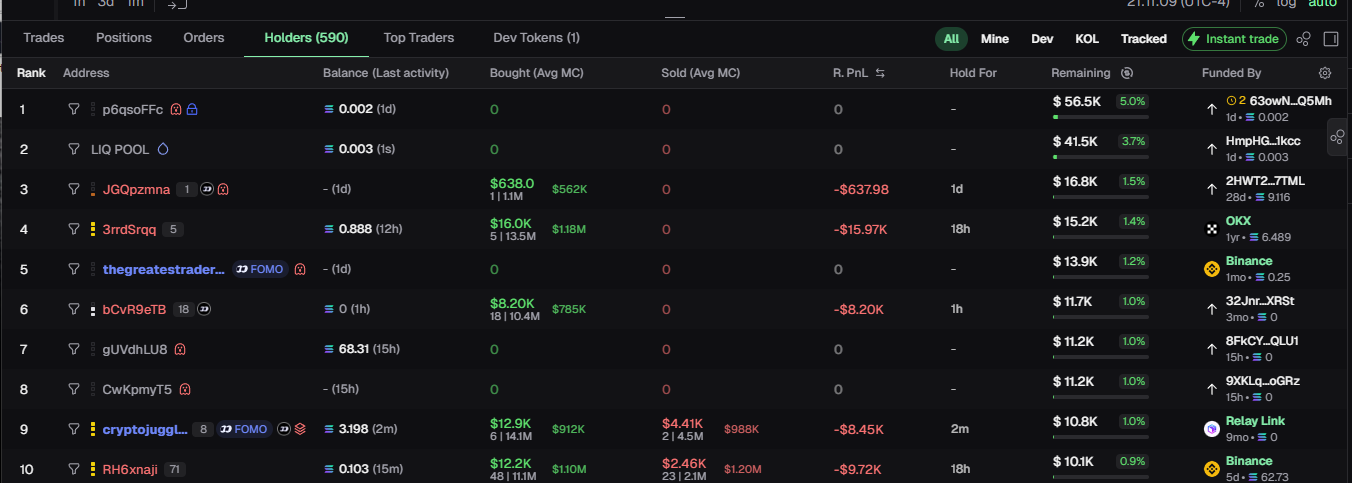Click the ghost icon beside gUVdhLU8
Screen dimensions: 1352x483
point(180,349)
